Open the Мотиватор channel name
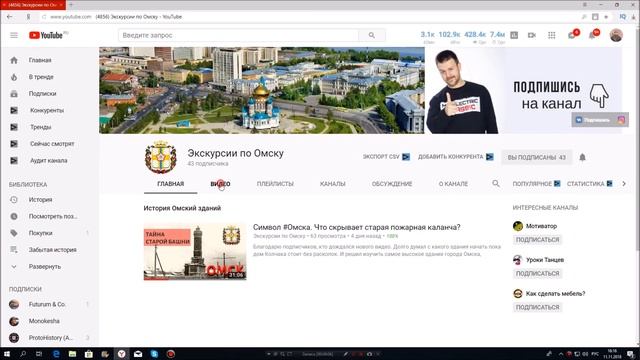 click(541, 226)
